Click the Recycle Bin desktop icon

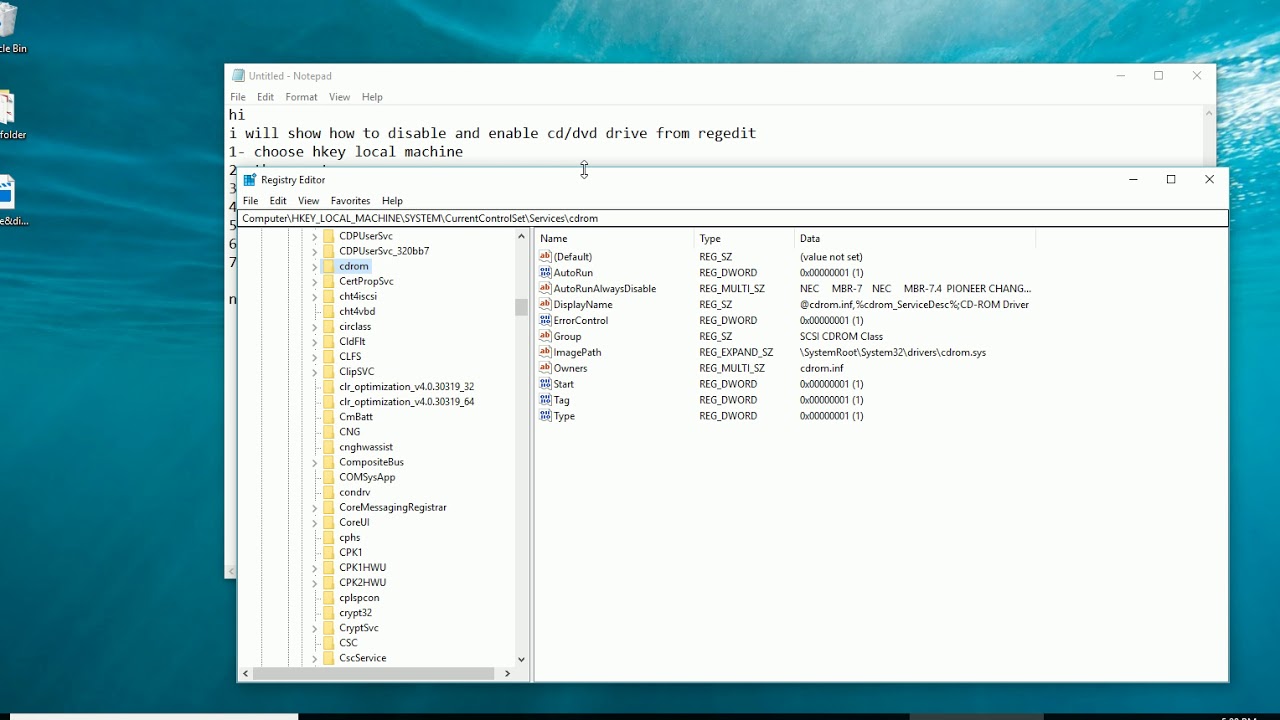[7, 22]
